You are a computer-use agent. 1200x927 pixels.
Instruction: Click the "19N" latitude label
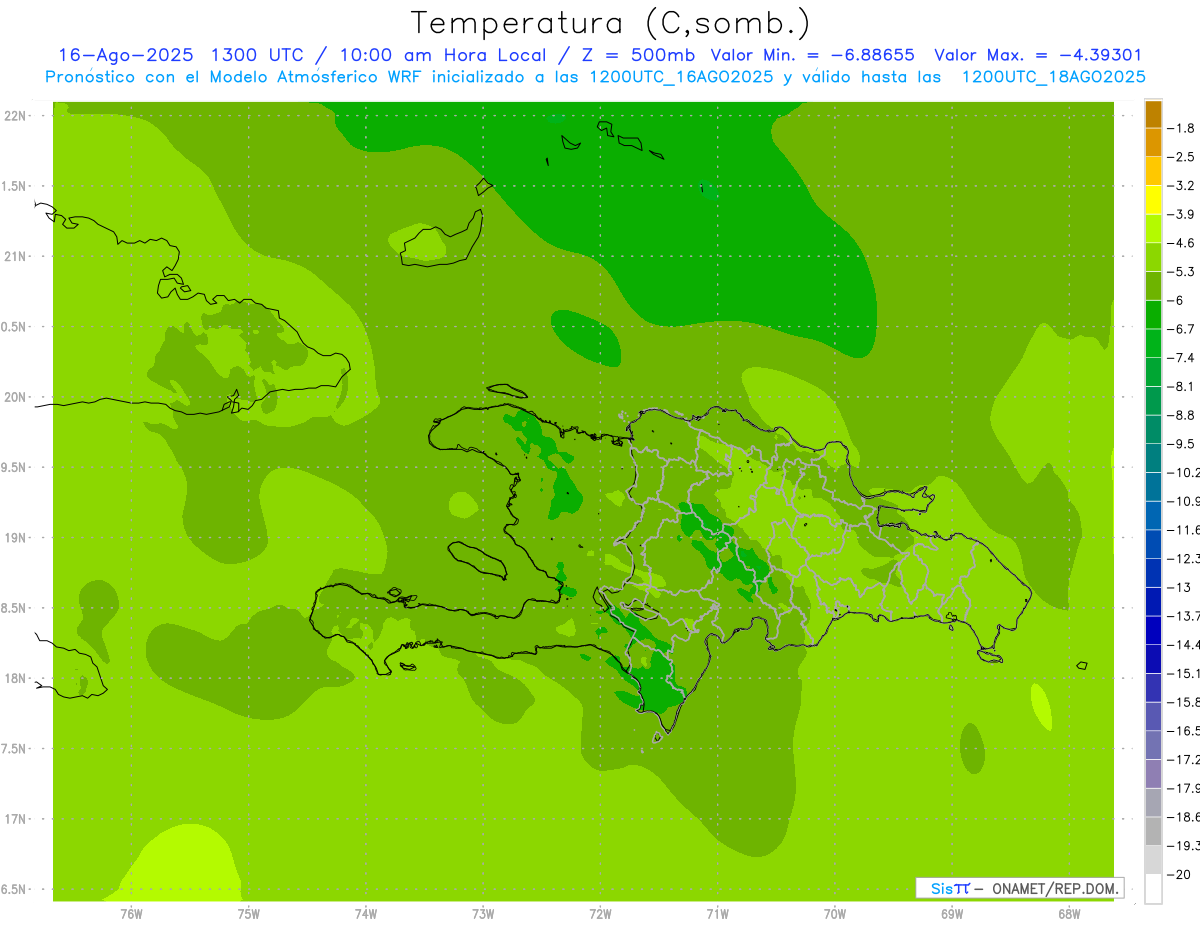pos(15,537)
